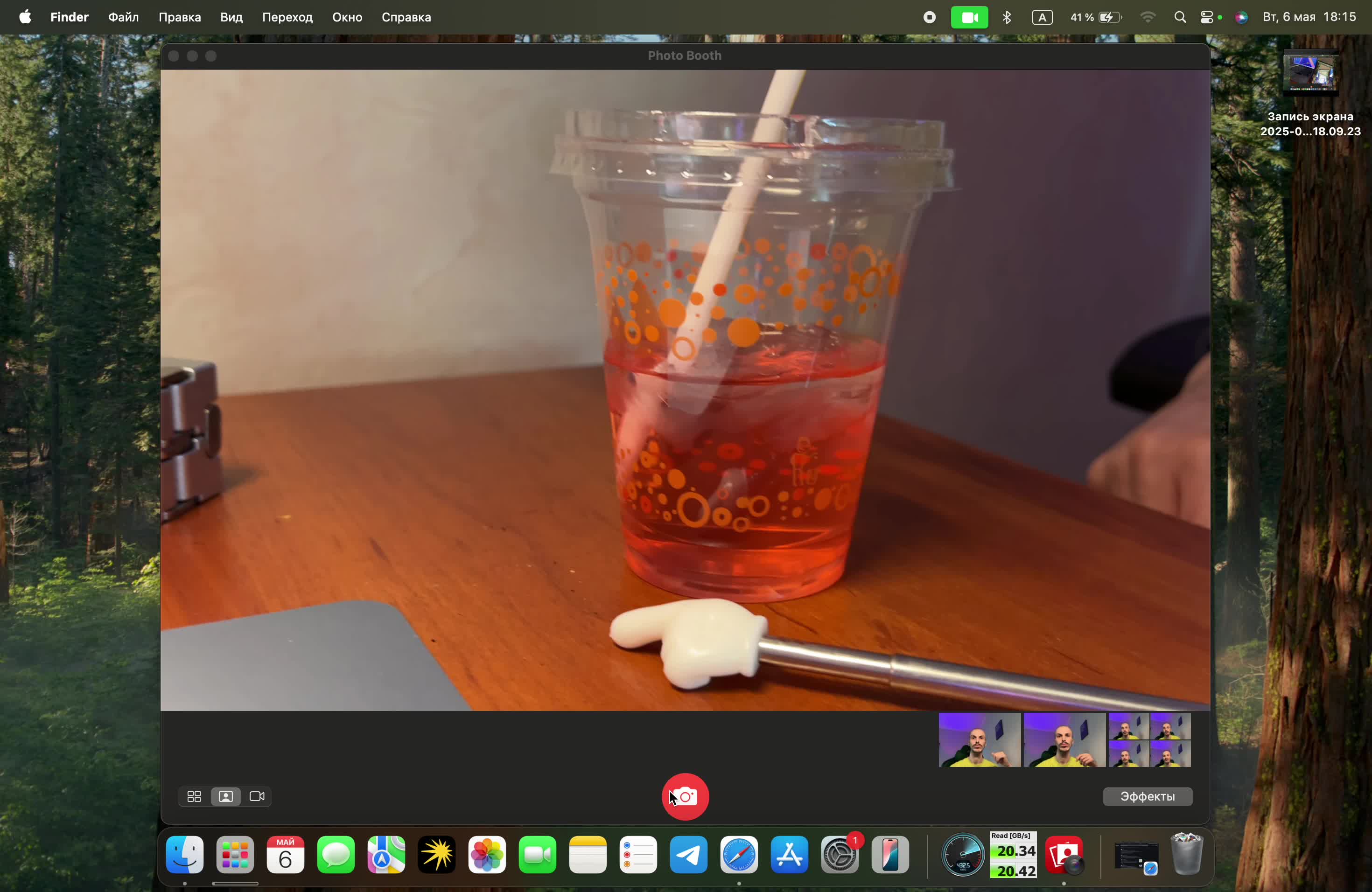
Task: Open the input source A keyboard menu
Action: 1042,17
